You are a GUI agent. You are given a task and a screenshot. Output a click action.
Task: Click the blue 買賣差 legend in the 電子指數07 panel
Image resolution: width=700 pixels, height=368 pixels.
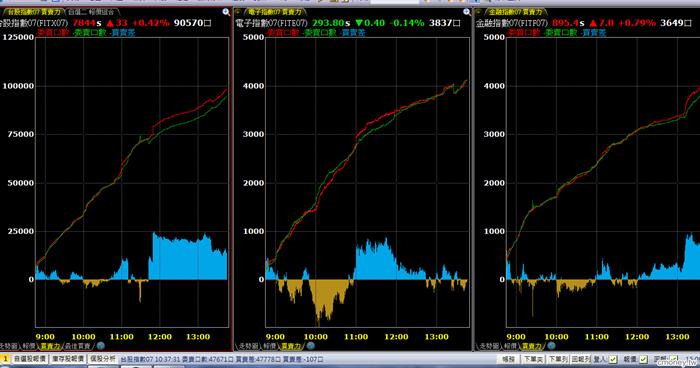coord(353,33)
